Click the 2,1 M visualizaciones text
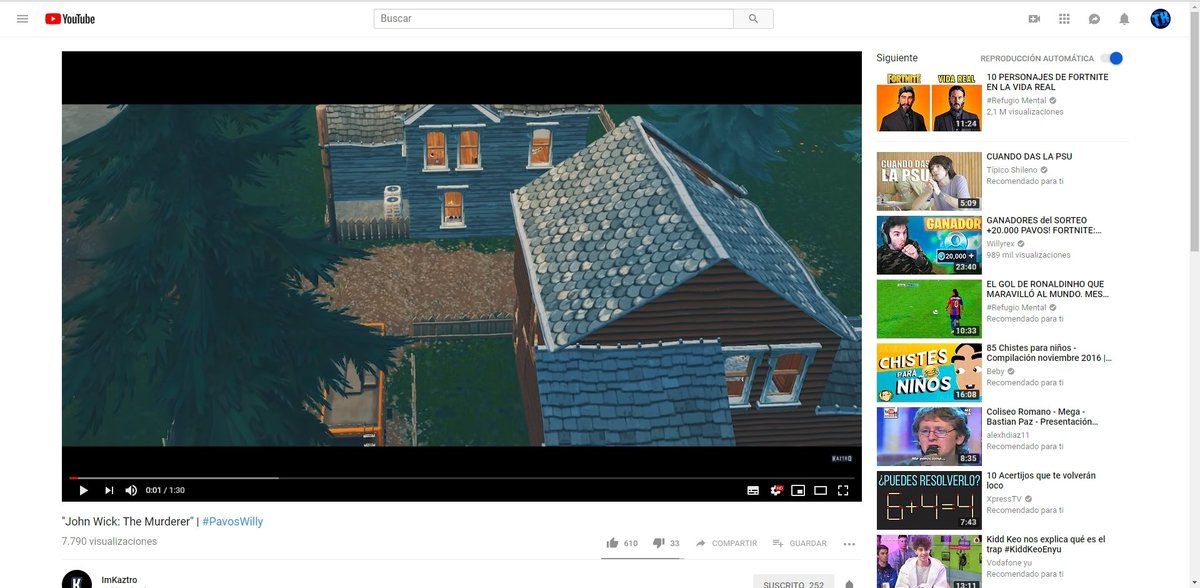The height and width of the screenshot is (588, 1200). click(1025, 112)
